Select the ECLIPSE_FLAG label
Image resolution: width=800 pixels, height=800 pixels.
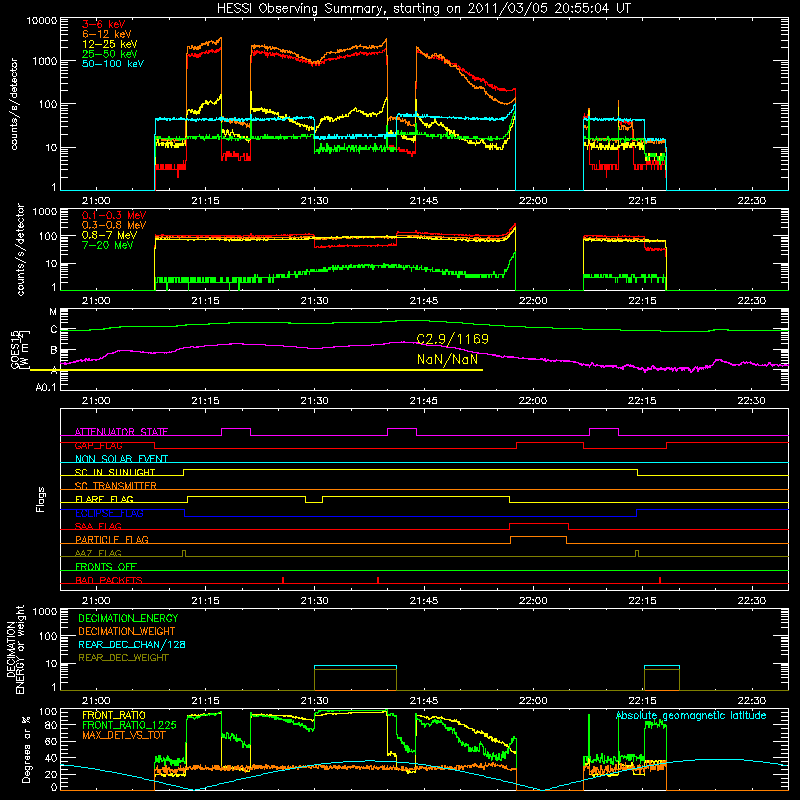click(x=109, y=513)
